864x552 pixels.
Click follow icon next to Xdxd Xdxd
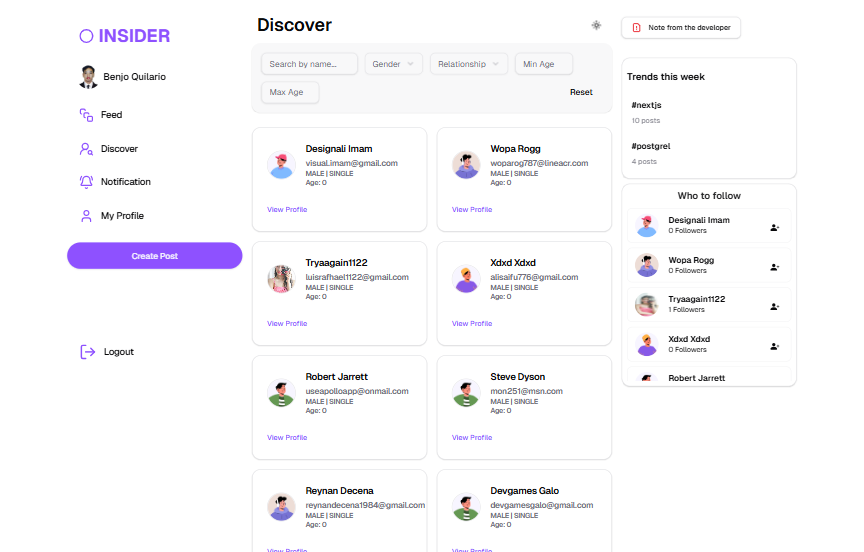[774, 346]
